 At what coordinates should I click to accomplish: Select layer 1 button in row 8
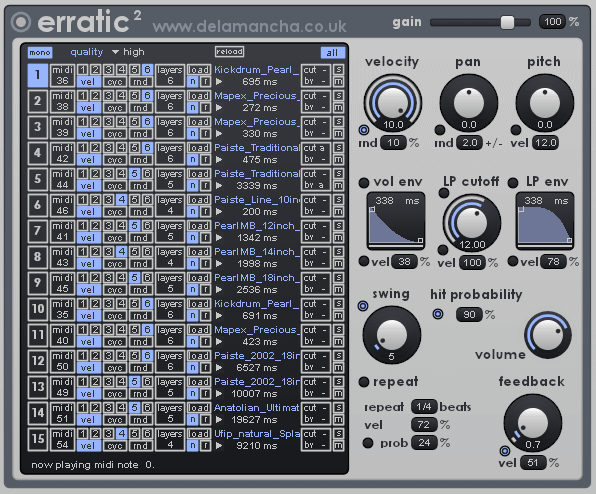point(83,252)
